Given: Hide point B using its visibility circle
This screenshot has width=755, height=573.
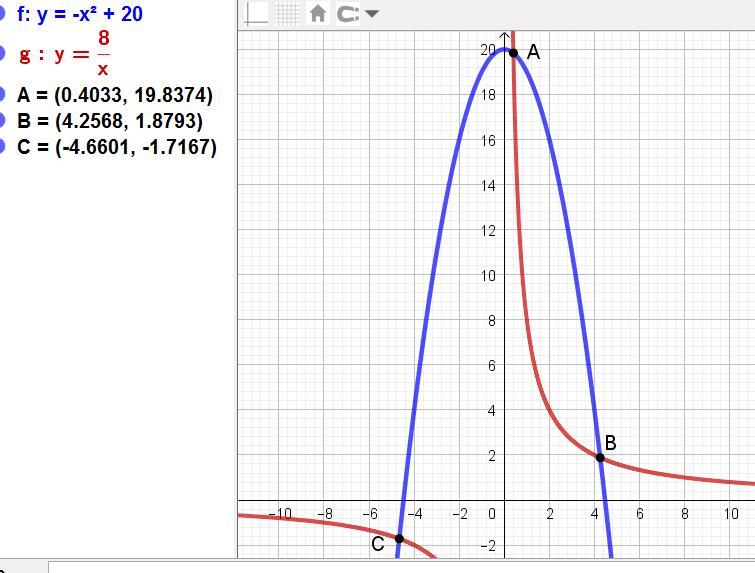Looking at the screenshot, I should tap(3, 121).
